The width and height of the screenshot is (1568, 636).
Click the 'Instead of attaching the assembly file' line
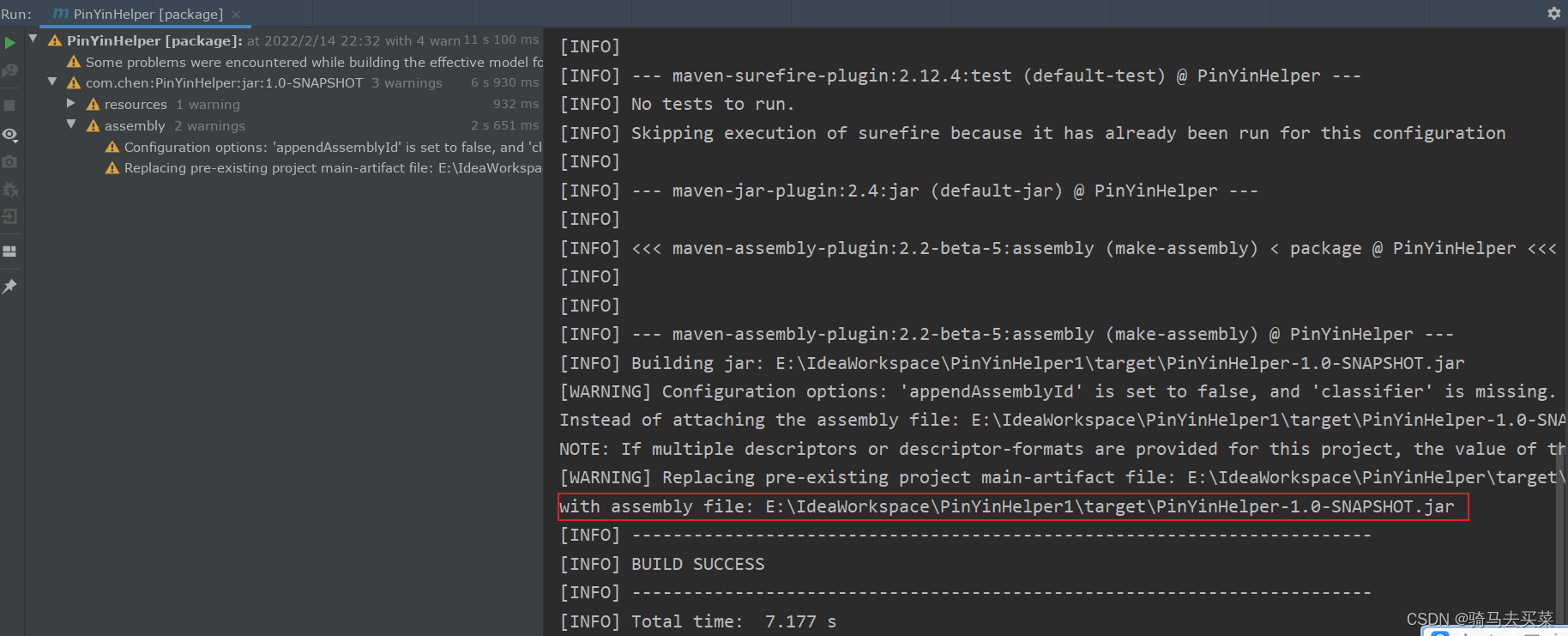(1062, 420)
